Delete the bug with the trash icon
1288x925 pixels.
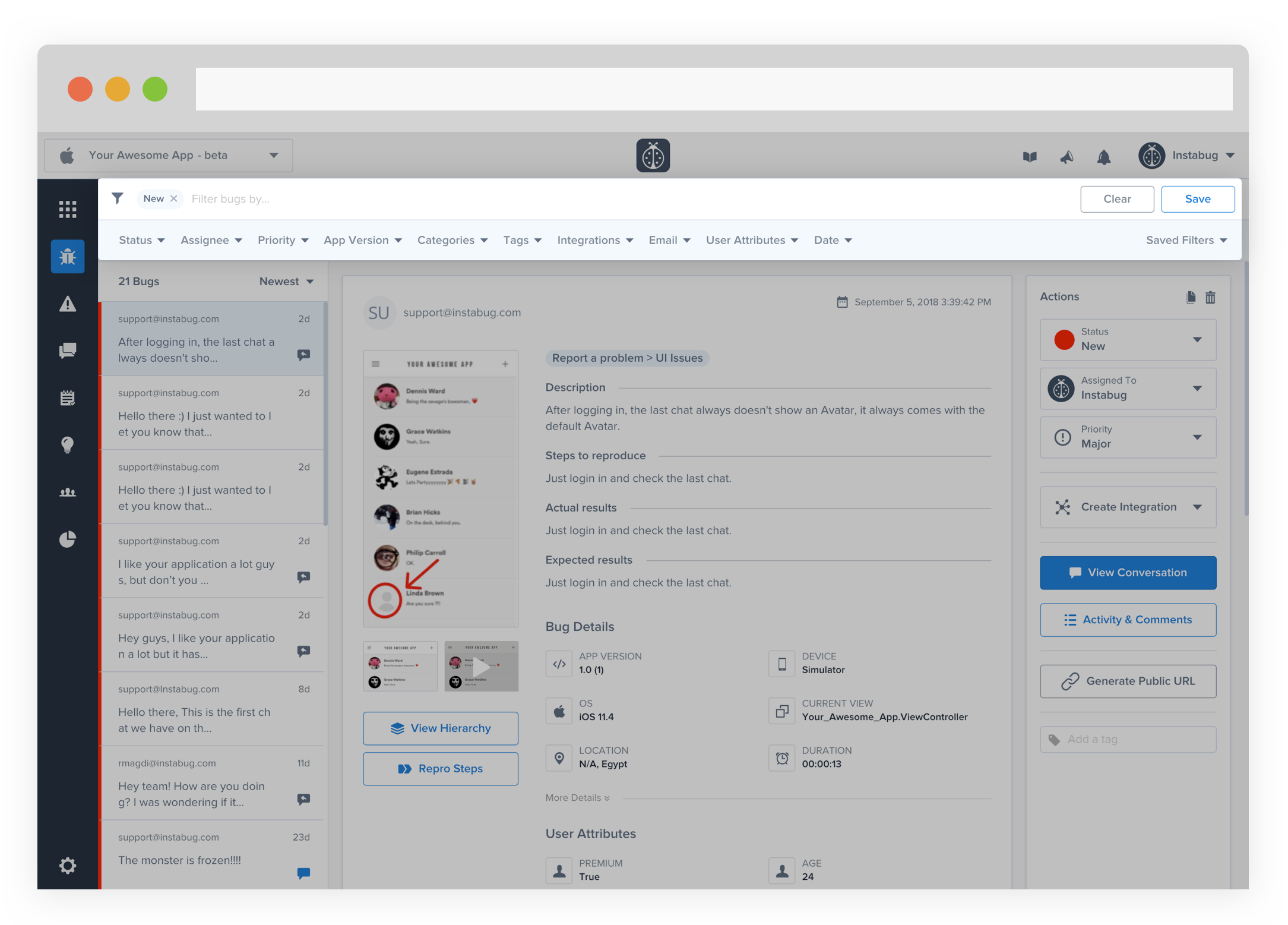[x=1210, y=297]
